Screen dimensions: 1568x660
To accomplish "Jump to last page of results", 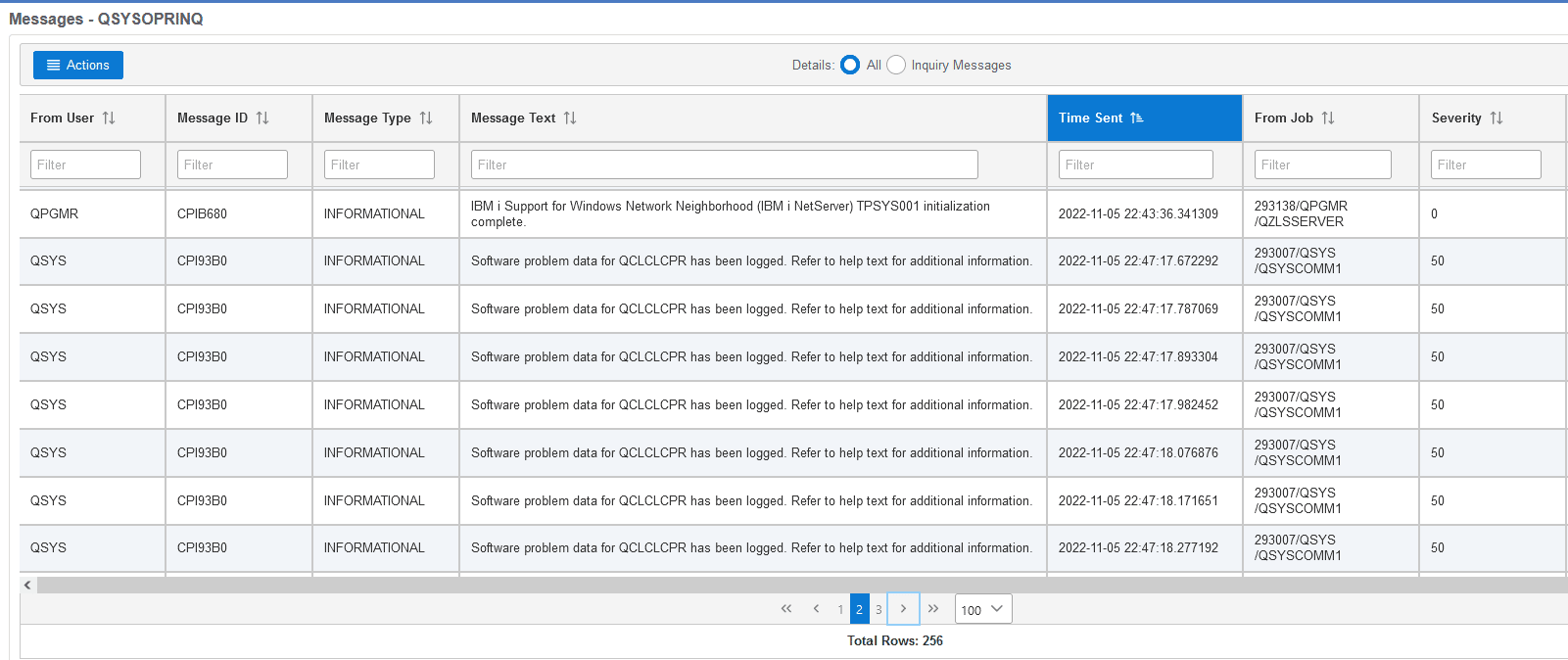I will click(933, 609).
